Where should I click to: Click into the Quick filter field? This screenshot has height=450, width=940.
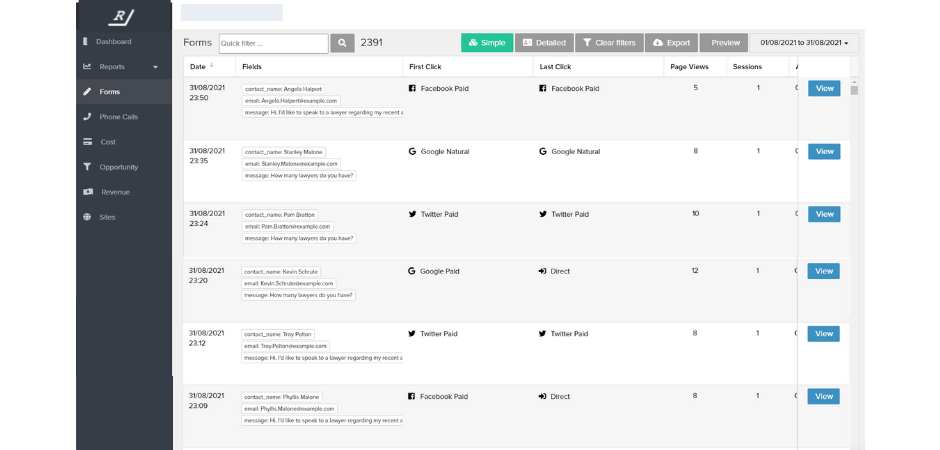[273, 43]
